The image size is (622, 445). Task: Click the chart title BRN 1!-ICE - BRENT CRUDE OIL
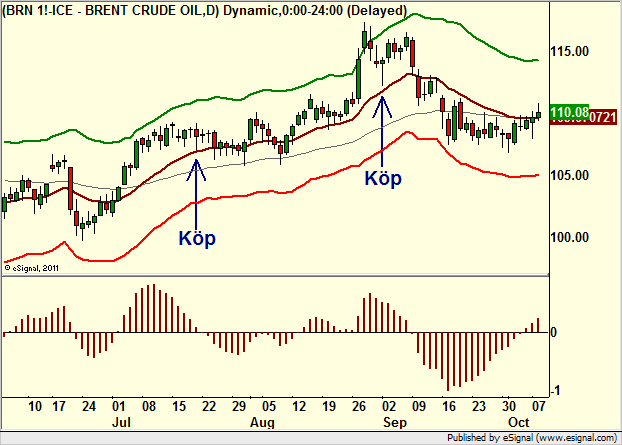205,10
